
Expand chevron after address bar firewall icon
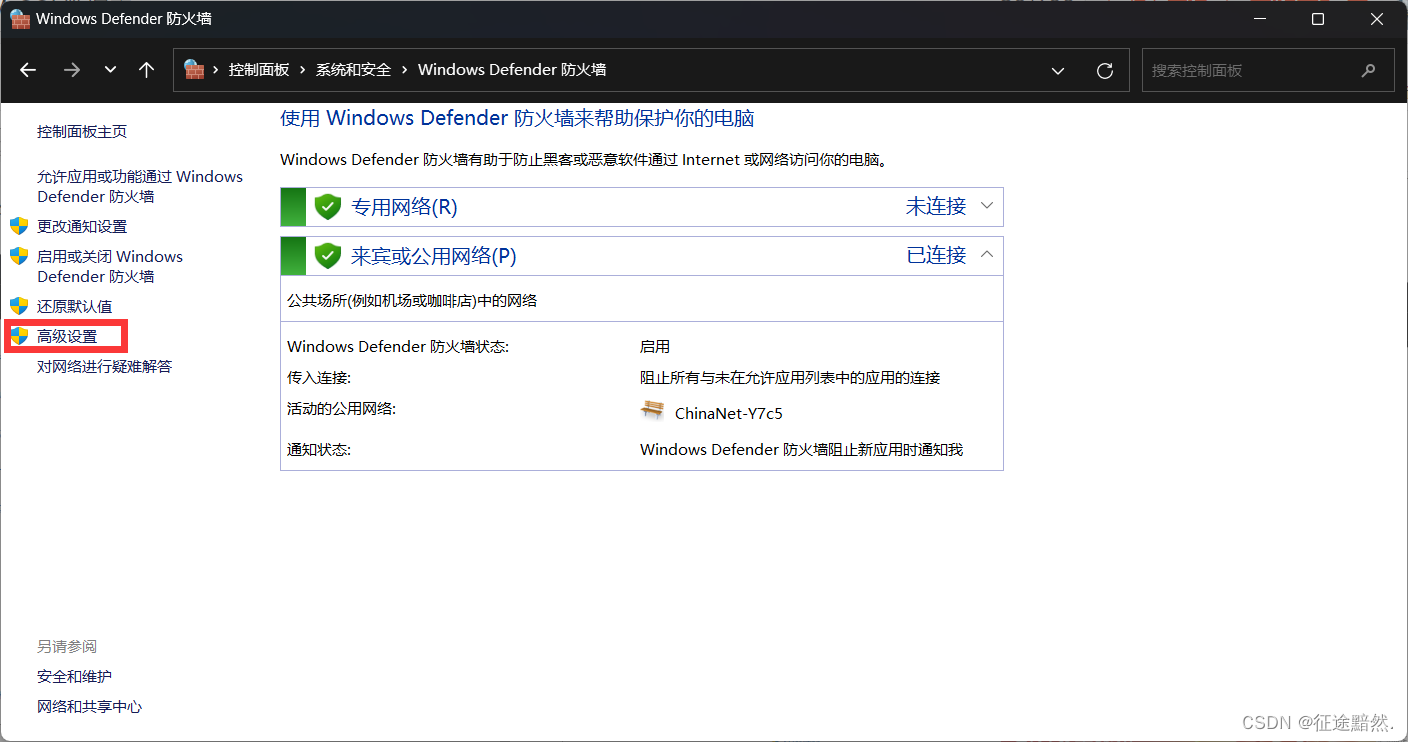216,70
